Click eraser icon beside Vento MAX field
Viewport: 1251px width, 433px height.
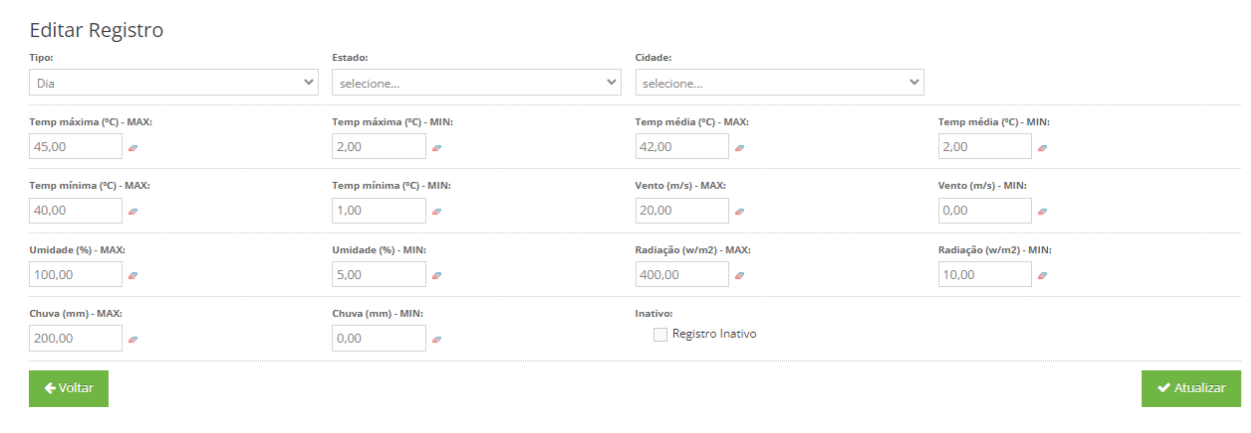click(739, 211)
